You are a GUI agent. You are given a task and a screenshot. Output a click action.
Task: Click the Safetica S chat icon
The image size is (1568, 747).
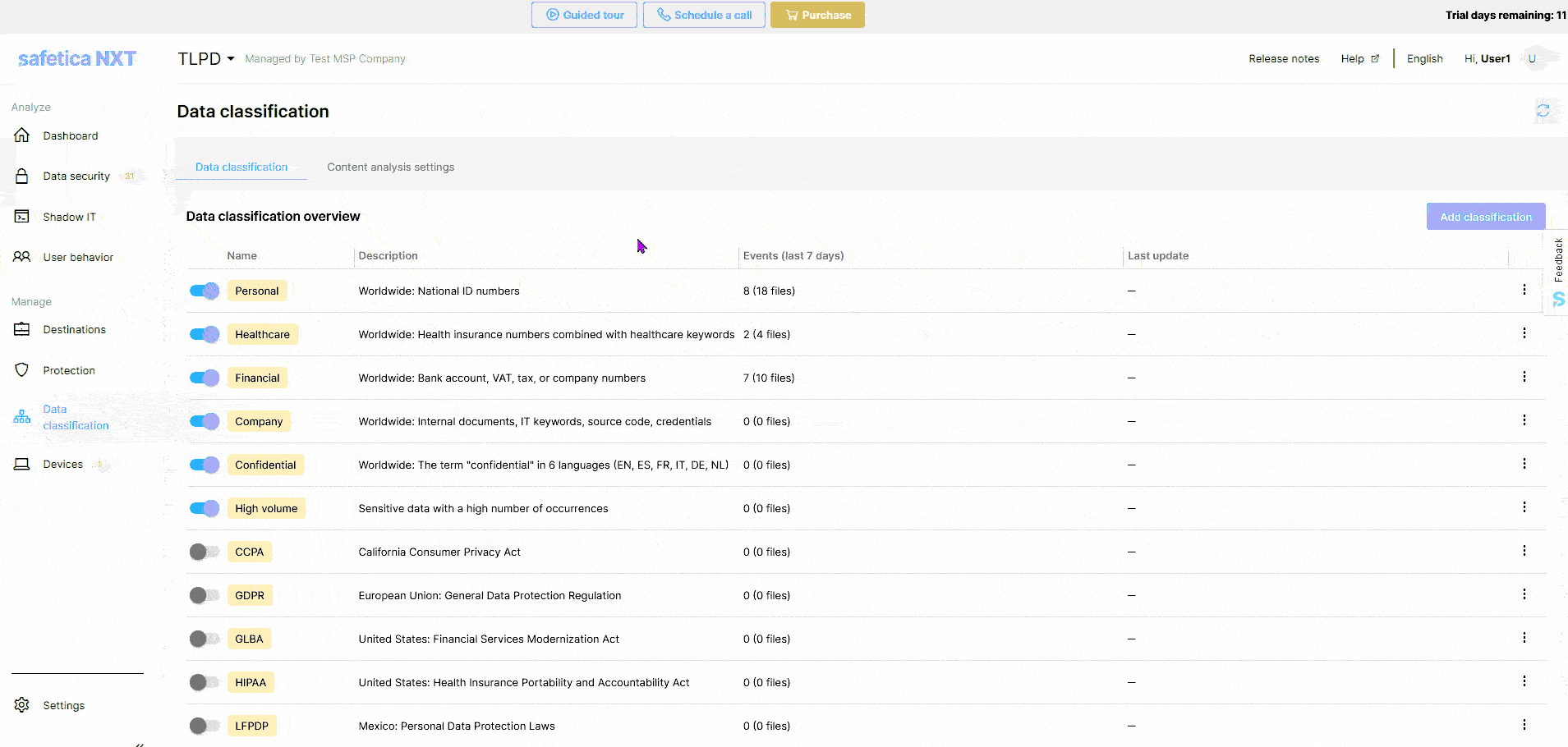tap(1558, 300)
